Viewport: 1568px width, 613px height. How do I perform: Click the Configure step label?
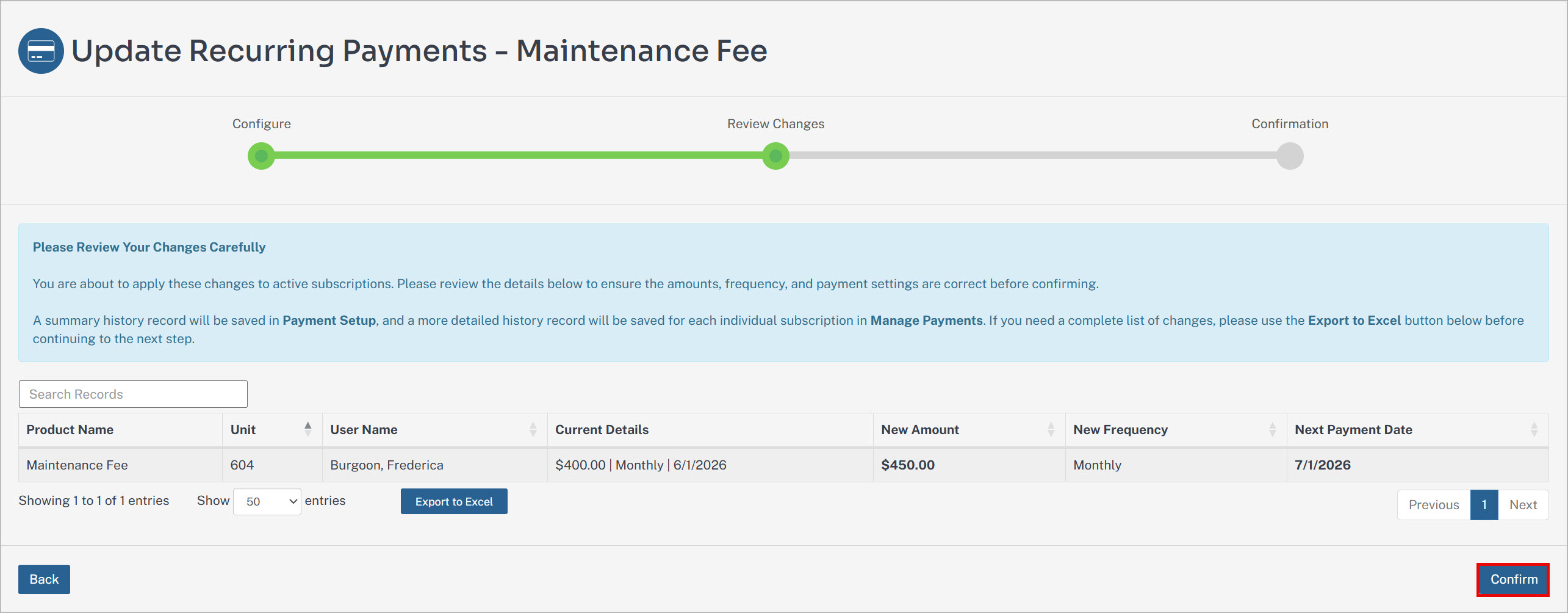coord(261,124)
